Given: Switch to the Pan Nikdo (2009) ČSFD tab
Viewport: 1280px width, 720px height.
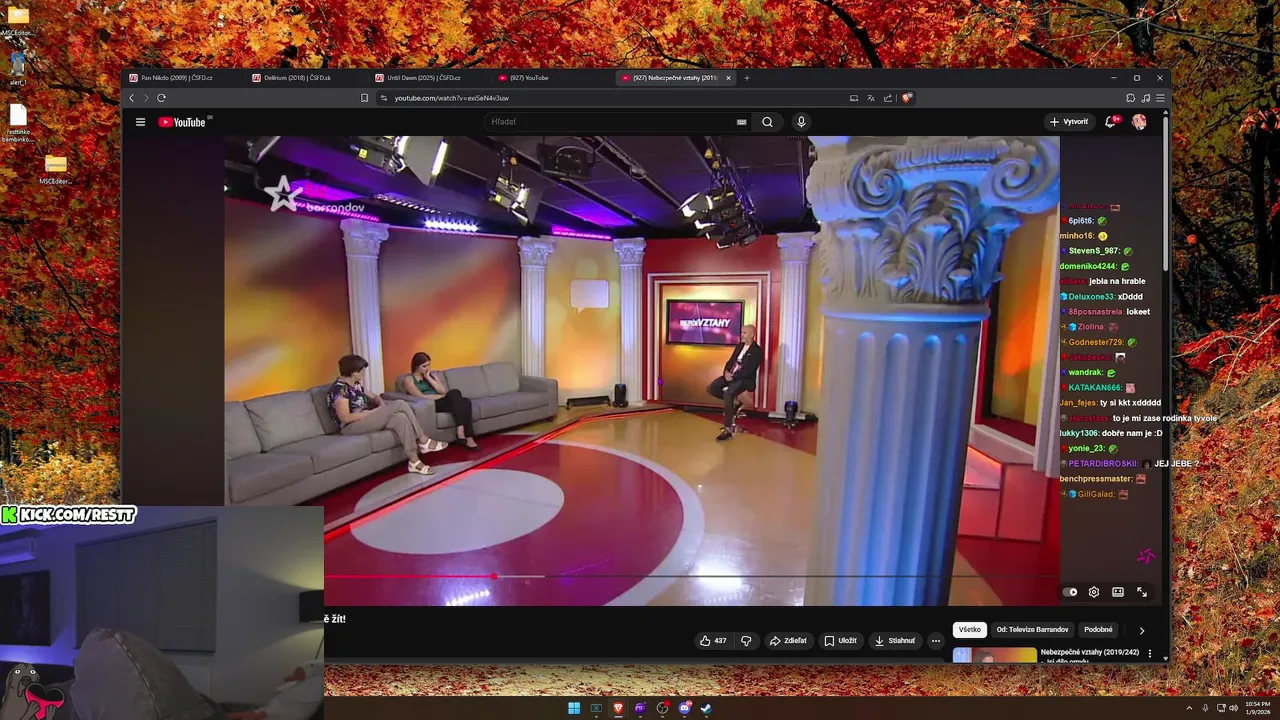Looking at the screenshot, I should (x=186, y=78).
